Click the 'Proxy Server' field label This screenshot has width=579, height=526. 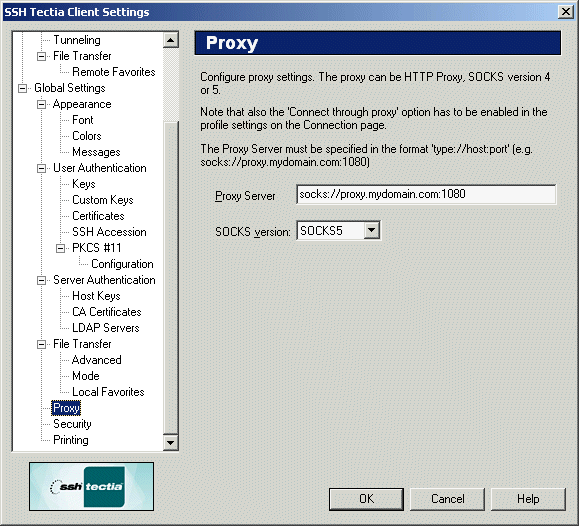pos(245,196)
